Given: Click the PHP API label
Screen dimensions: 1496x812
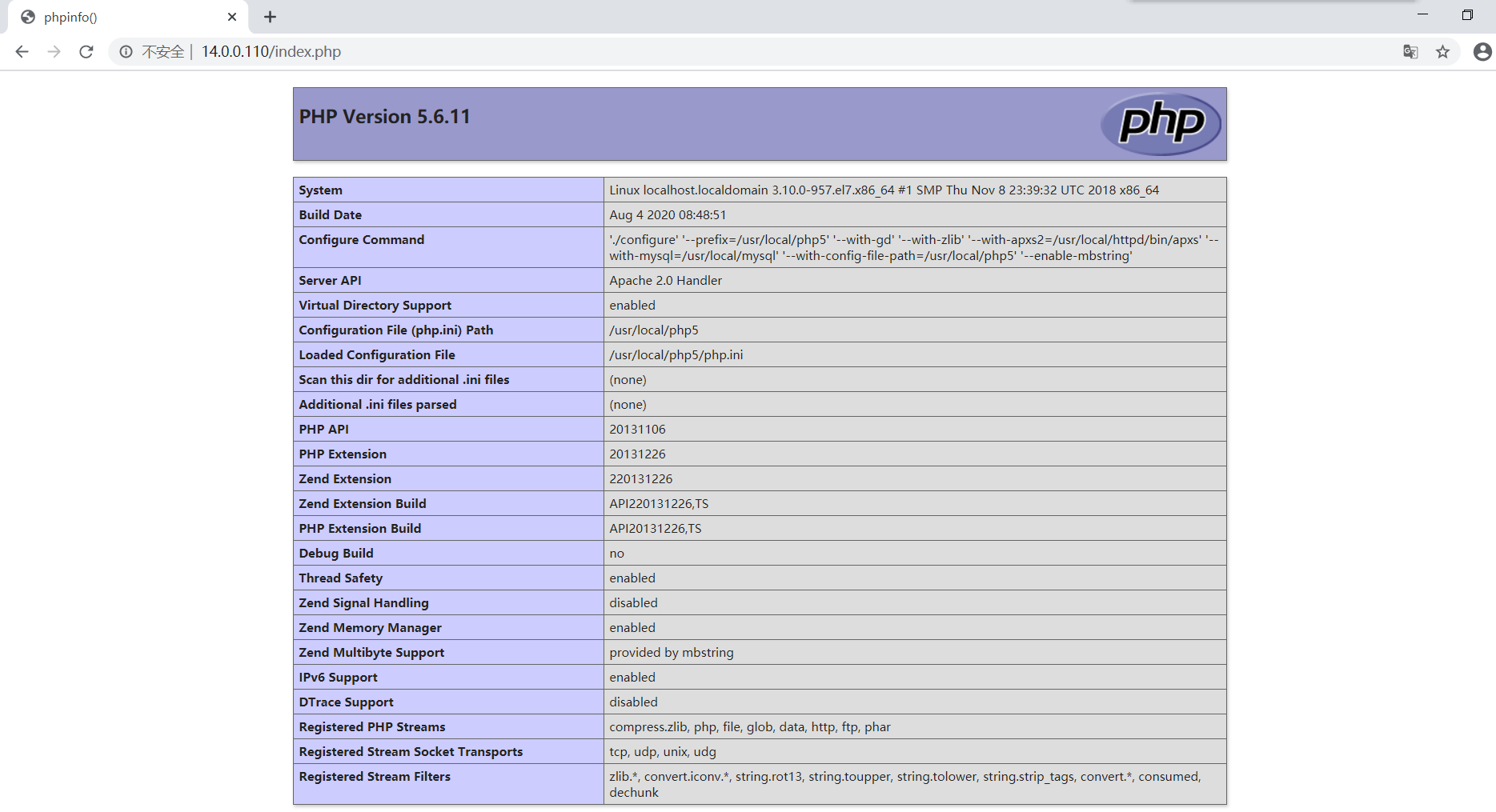Looking at the screenshot, I should [x=323, y=430].
